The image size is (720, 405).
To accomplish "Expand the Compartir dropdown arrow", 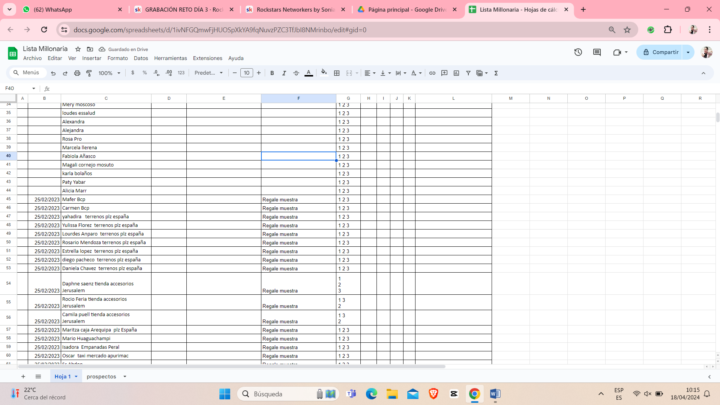I will coord(686,52).
